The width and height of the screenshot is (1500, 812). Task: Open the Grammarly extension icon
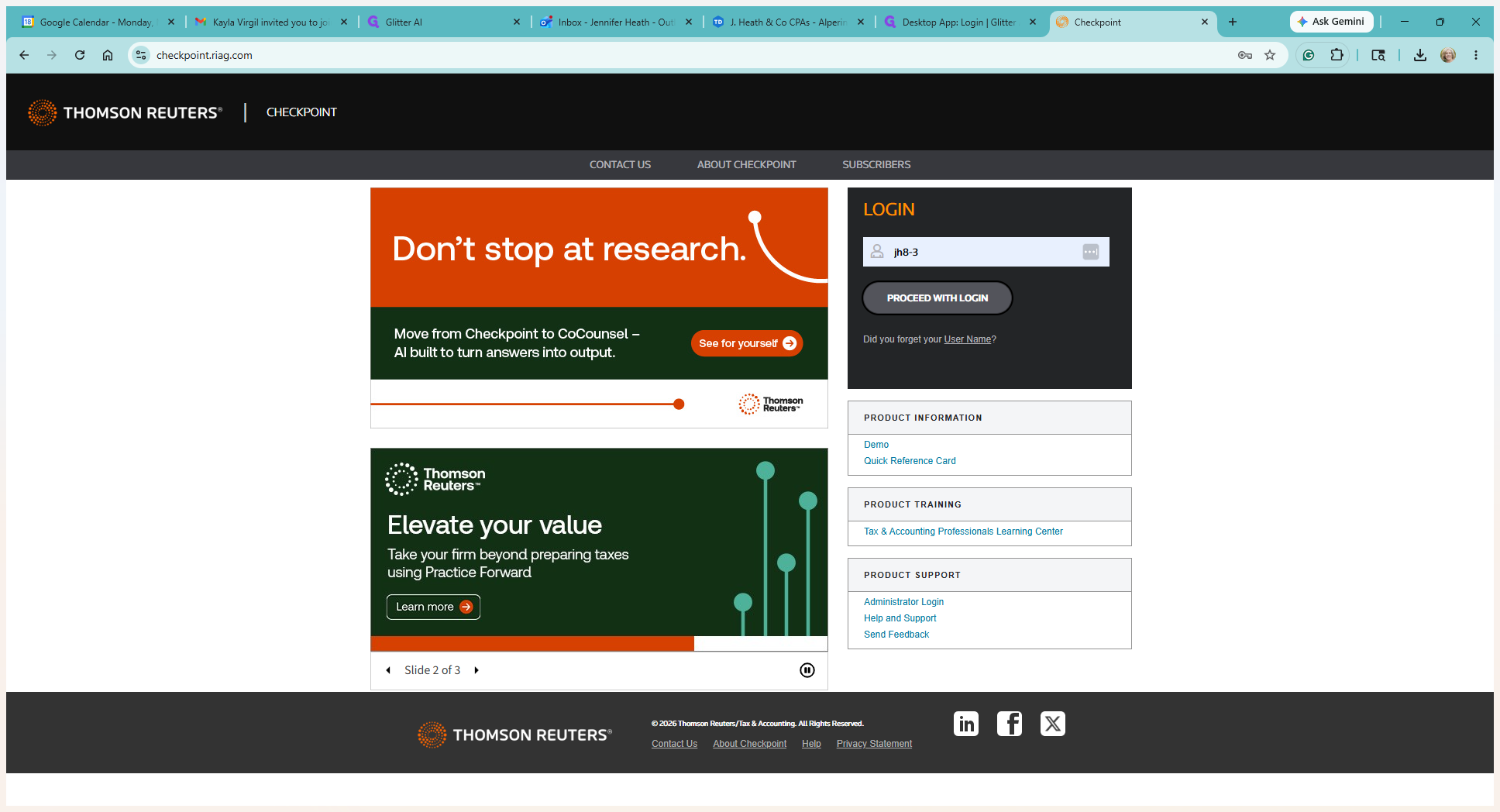(x=1309, y=55)
